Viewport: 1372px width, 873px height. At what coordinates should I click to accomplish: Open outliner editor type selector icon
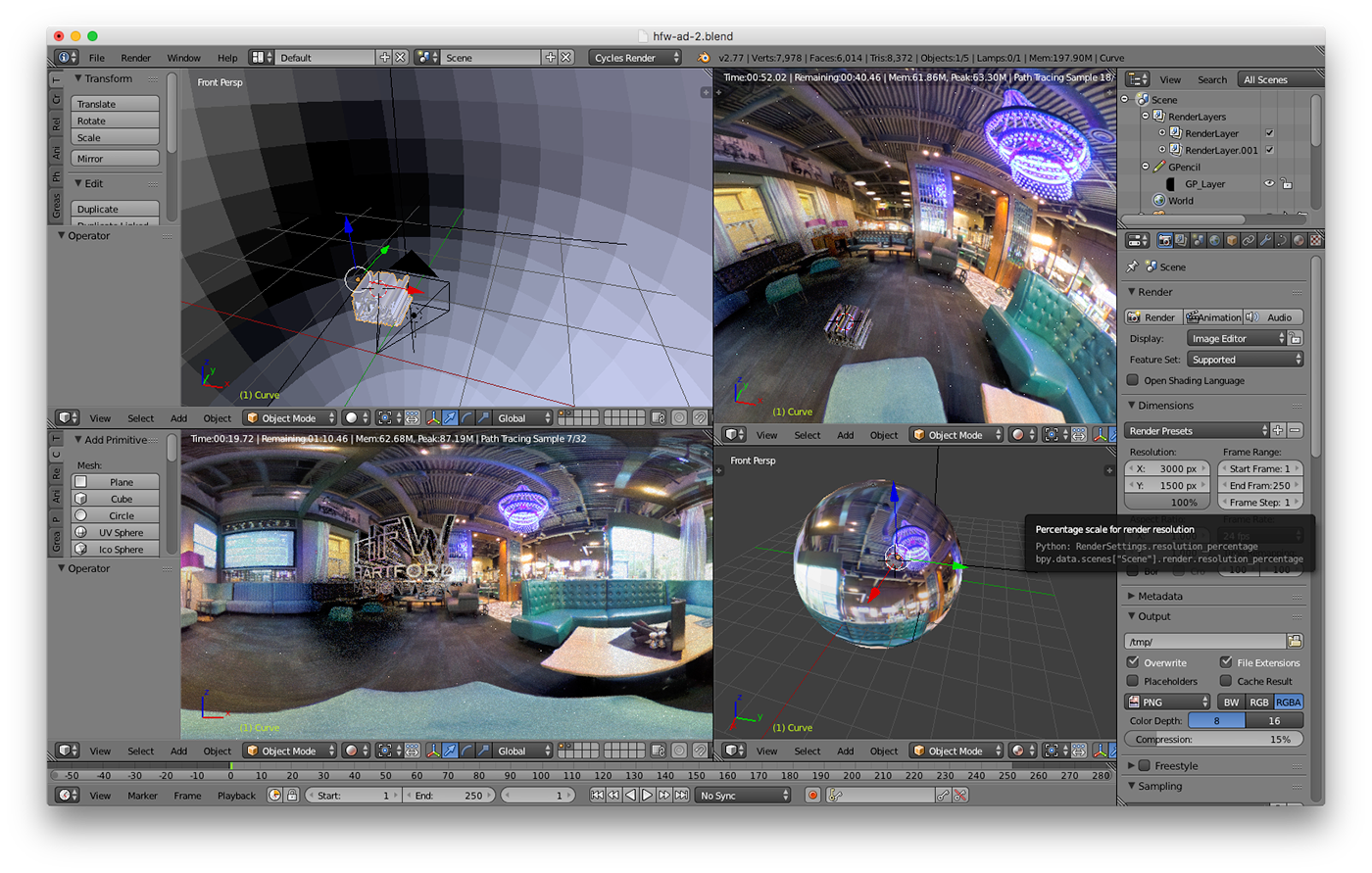point(1138,79)
